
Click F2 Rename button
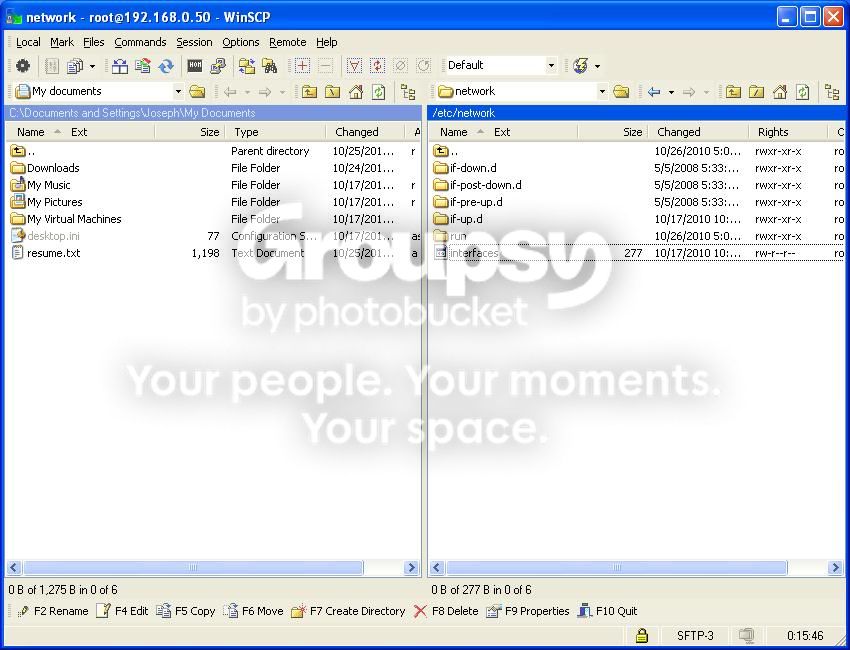(x=53, y=612)
